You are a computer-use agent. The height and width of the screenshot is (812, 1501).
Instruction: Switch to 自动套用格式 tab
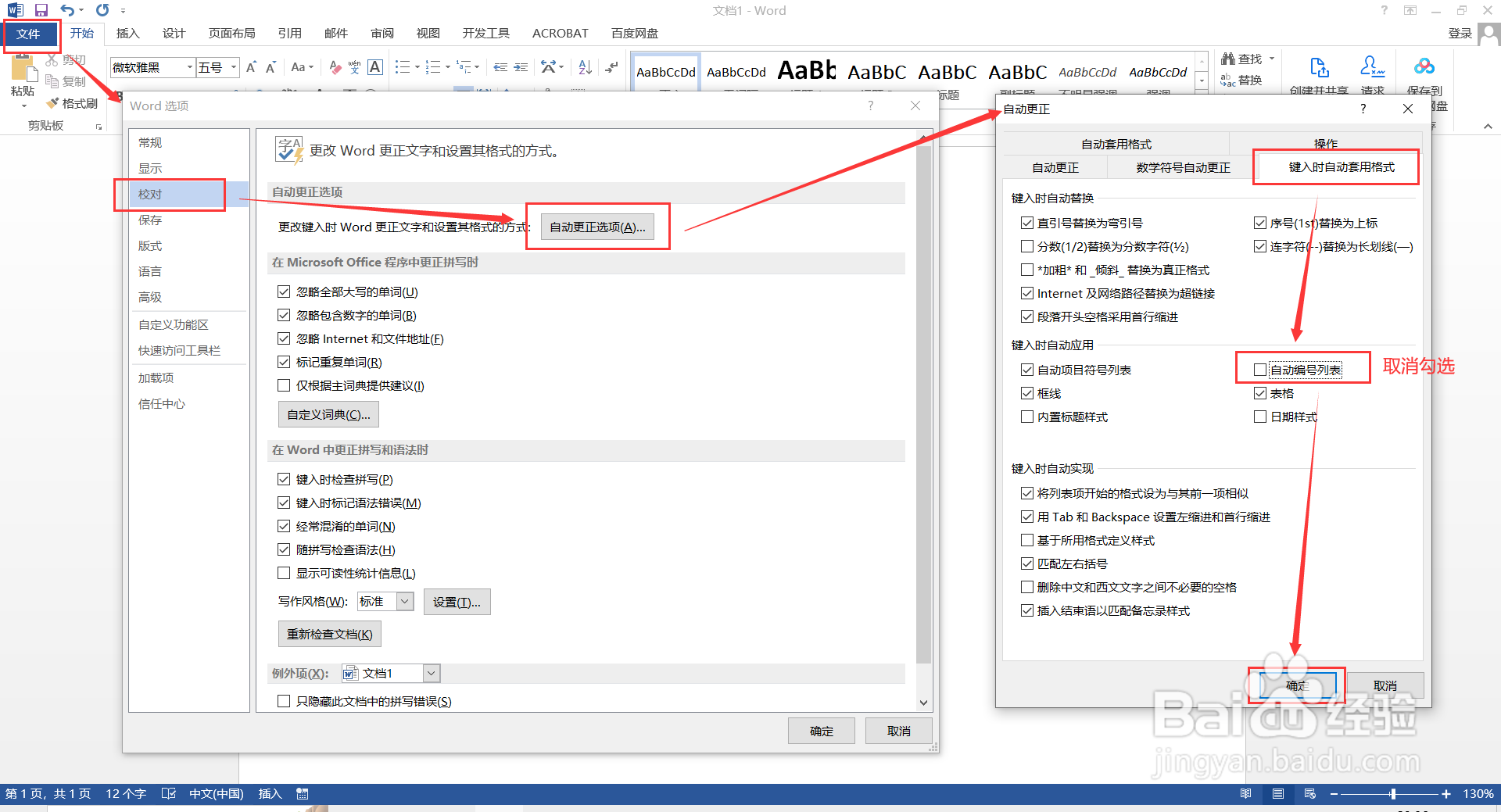(1116, 144)
